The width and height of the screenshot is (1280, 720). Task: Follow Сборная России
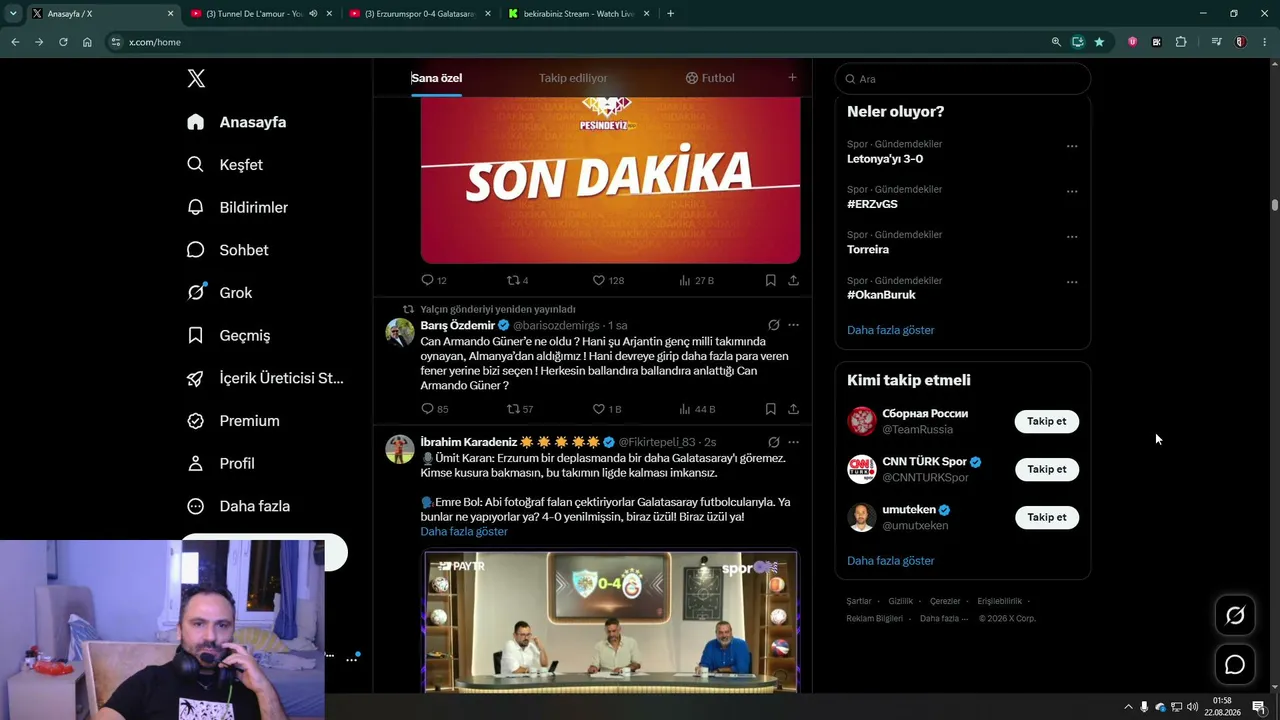pos(1047,421)
